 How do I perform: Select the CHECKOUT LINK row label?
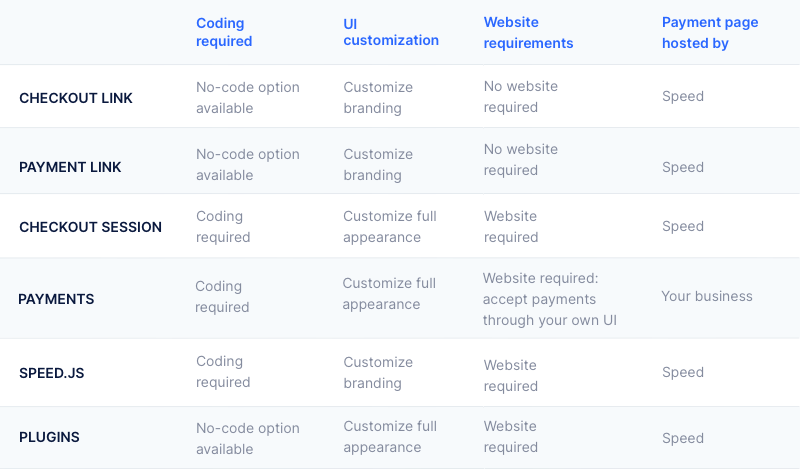tap(76, 98)
